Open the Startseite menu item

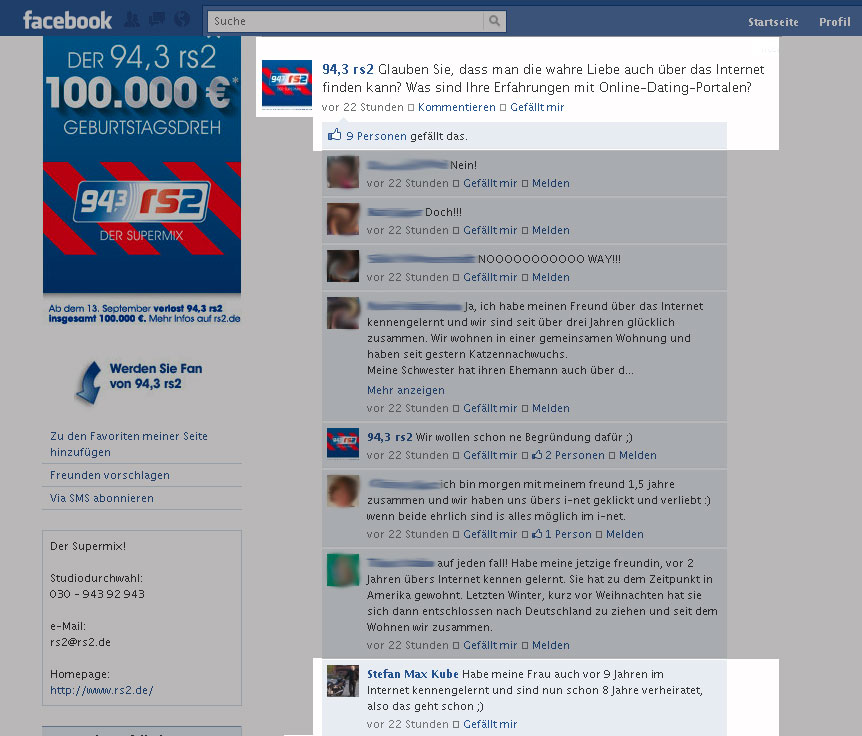click(x=773, y=21)
